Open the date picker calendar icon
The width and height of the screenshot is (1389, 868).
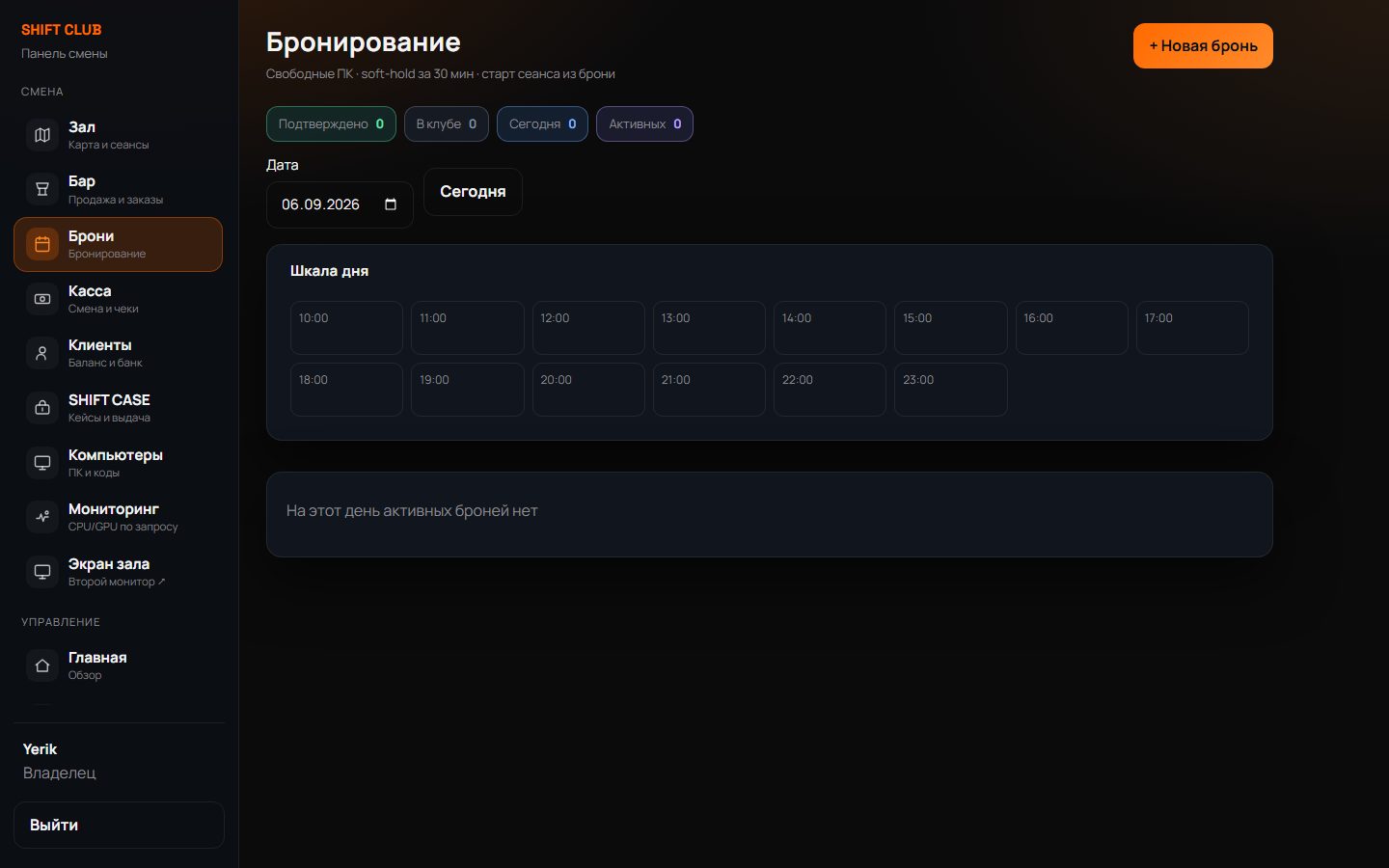coord(391,204)
